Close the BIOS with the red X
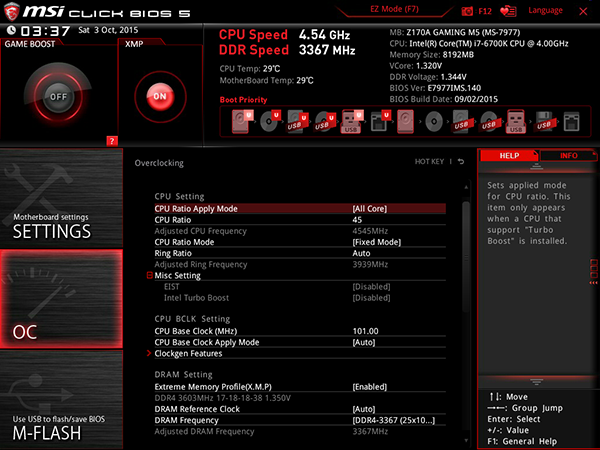Viewport: 600px width, 450px height. tap(583, 11)
